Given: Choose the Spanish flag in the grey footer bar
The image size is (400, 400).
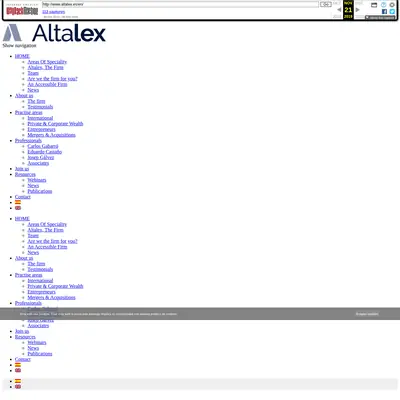Looking at the screenshot, I should 18,381.
